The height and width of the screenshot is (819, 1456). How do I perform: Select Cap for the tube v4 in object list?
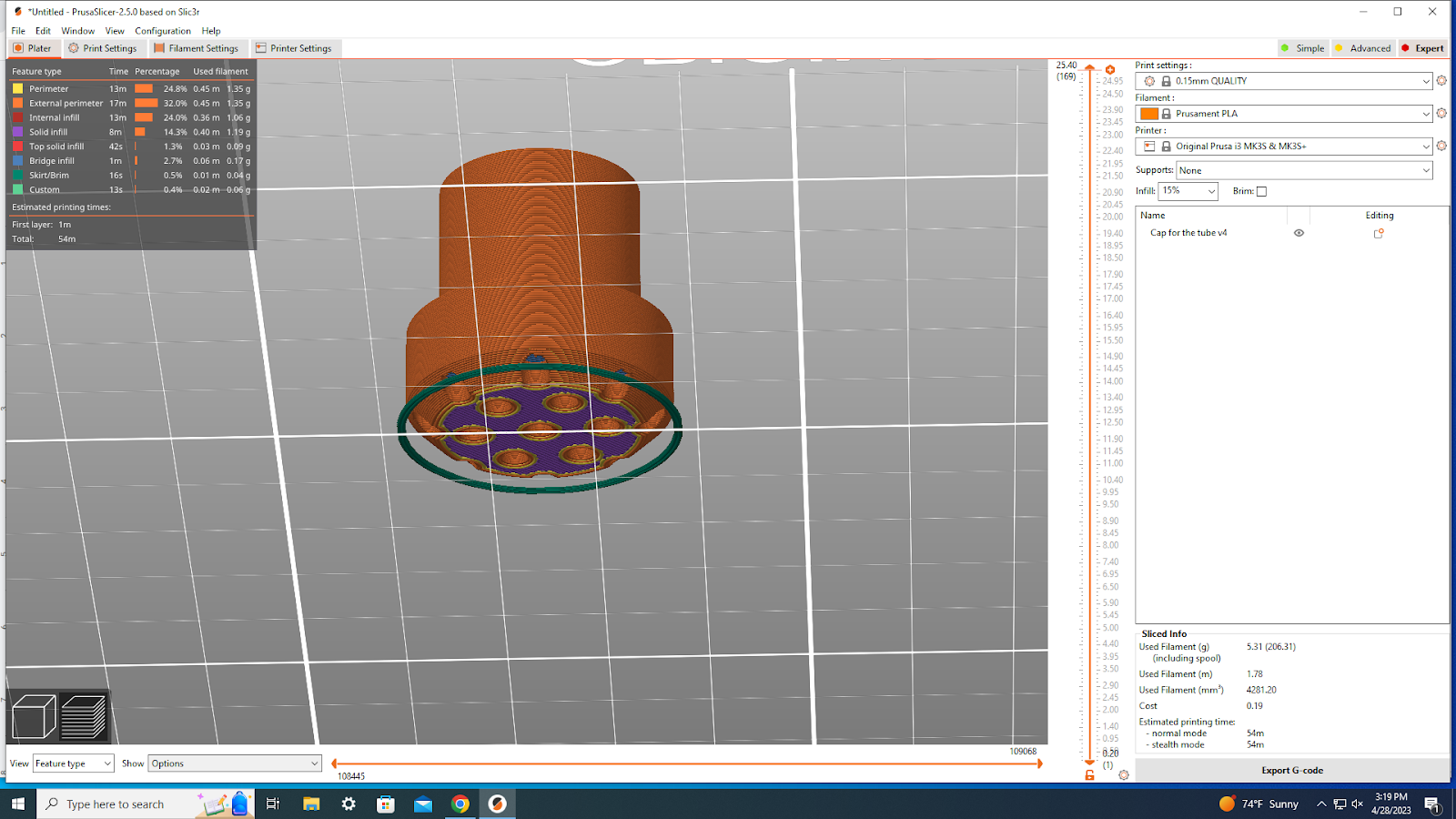point(1188,233)
